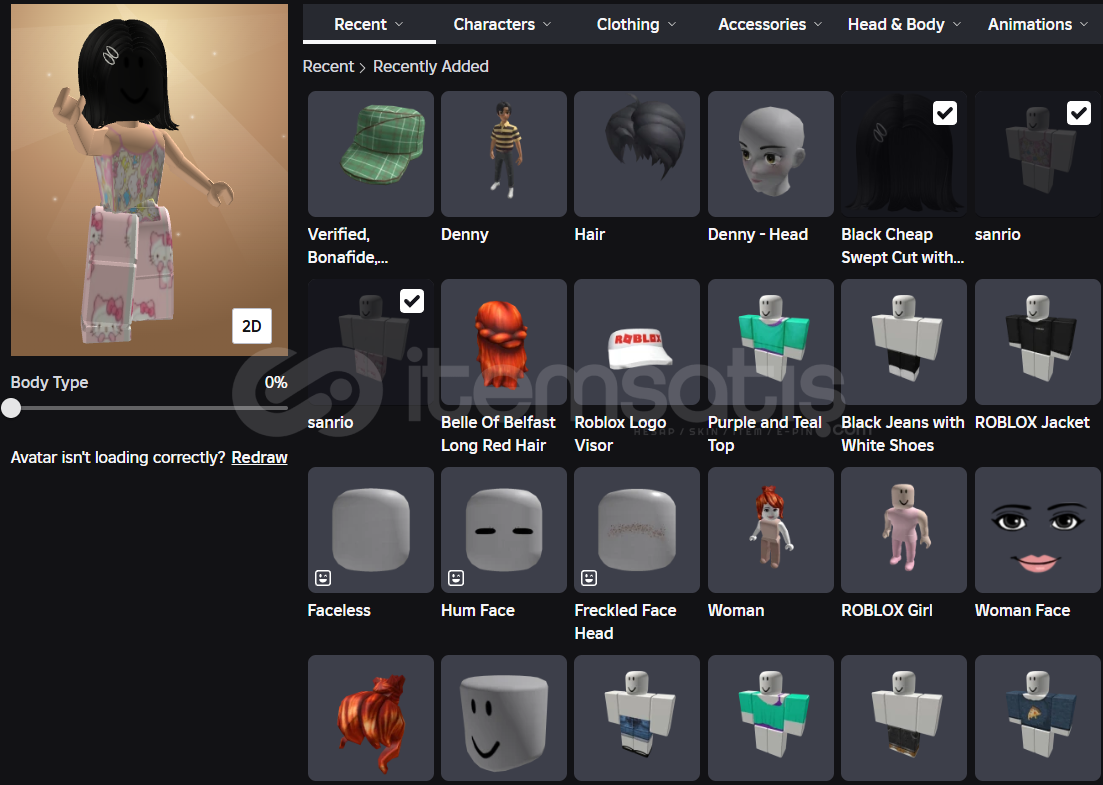Viewport: 1103px width, 785px height.
Task: Pick Belle Of Belfast Long Red Hair
Action: (x=503, y=342)
